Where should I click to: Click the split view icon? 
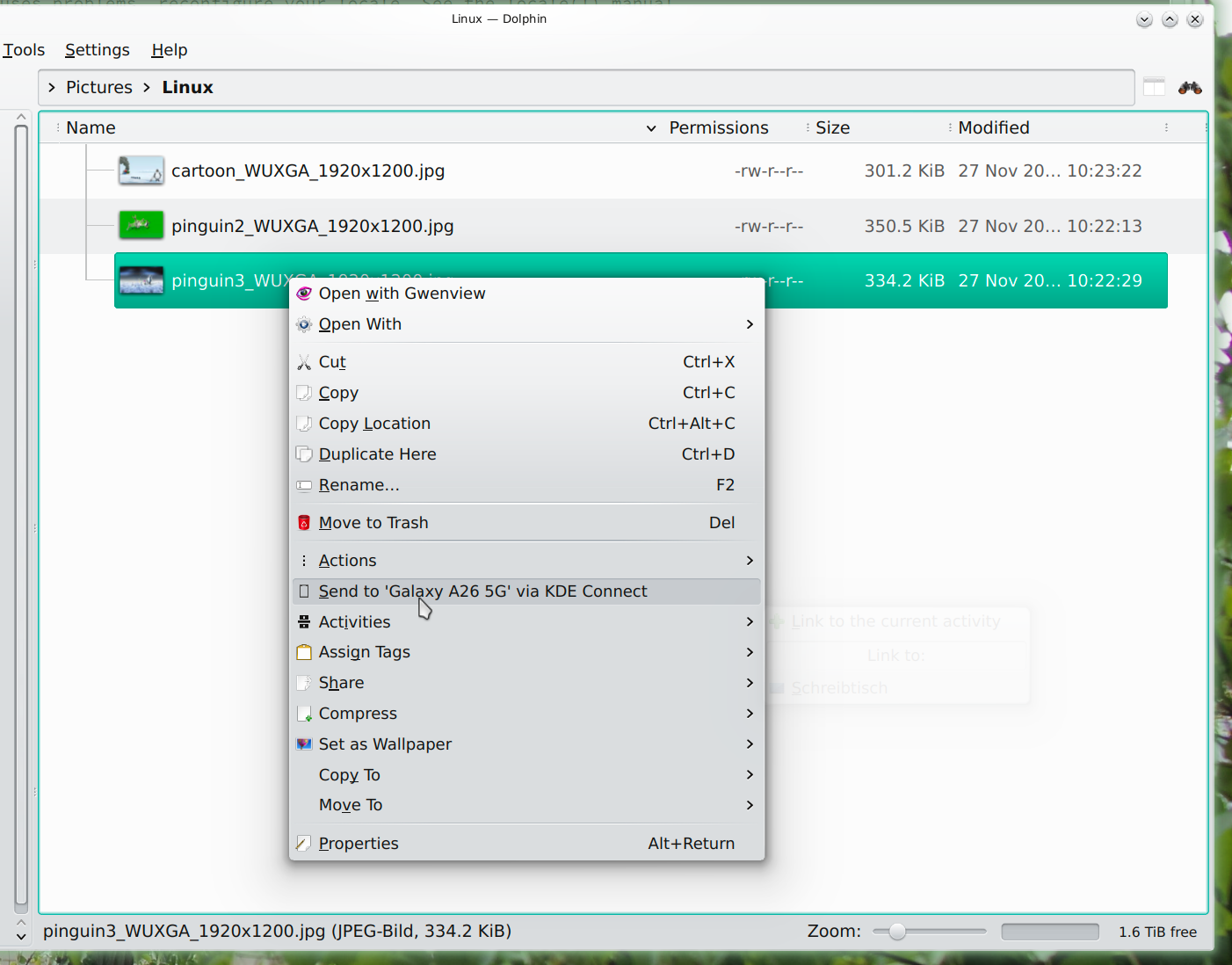pyautogui.click(x=1154, y=87)
